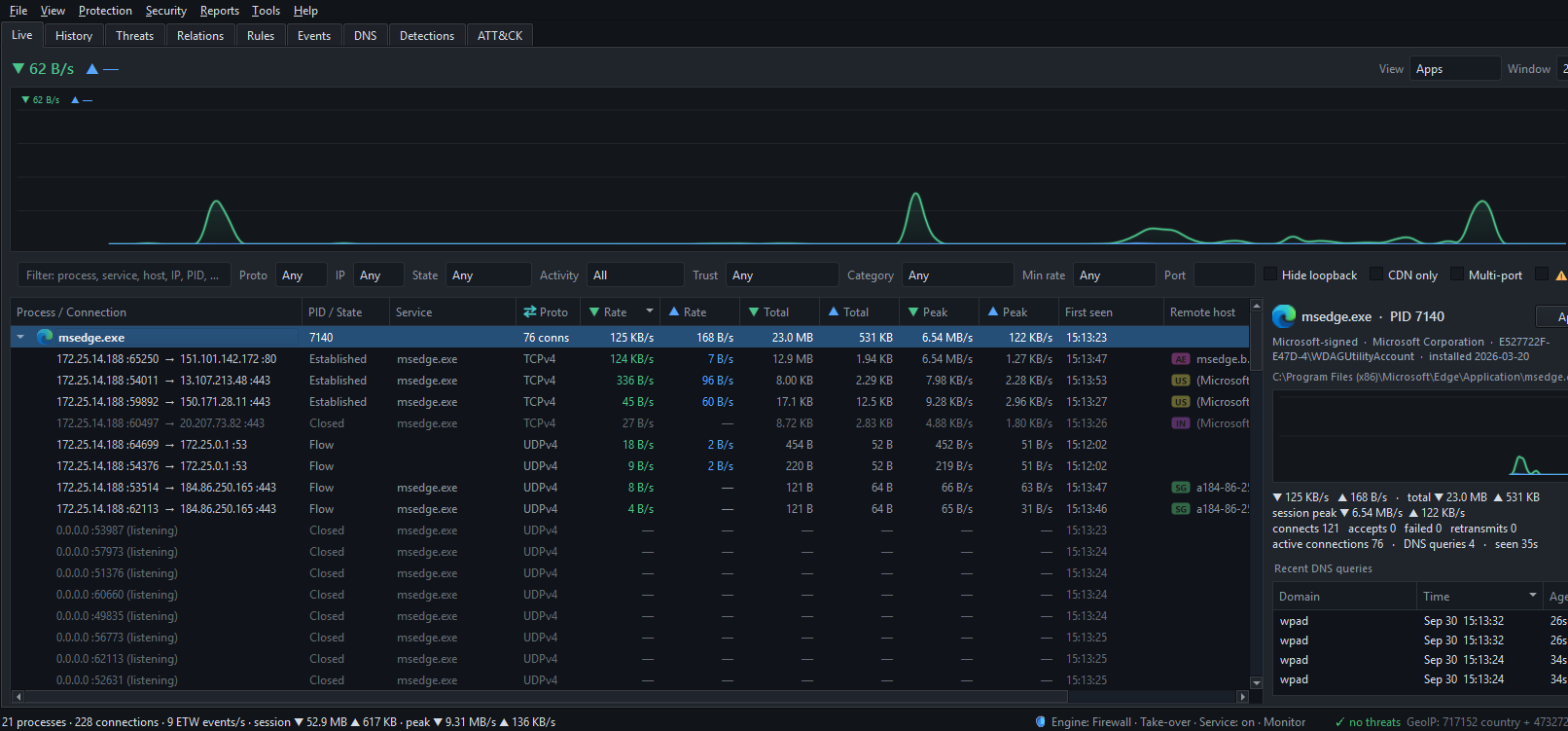The image size is (1568, 731).
Task: Click the Proto column's bidirectional arrows icon
Action: tap(530, 311)
